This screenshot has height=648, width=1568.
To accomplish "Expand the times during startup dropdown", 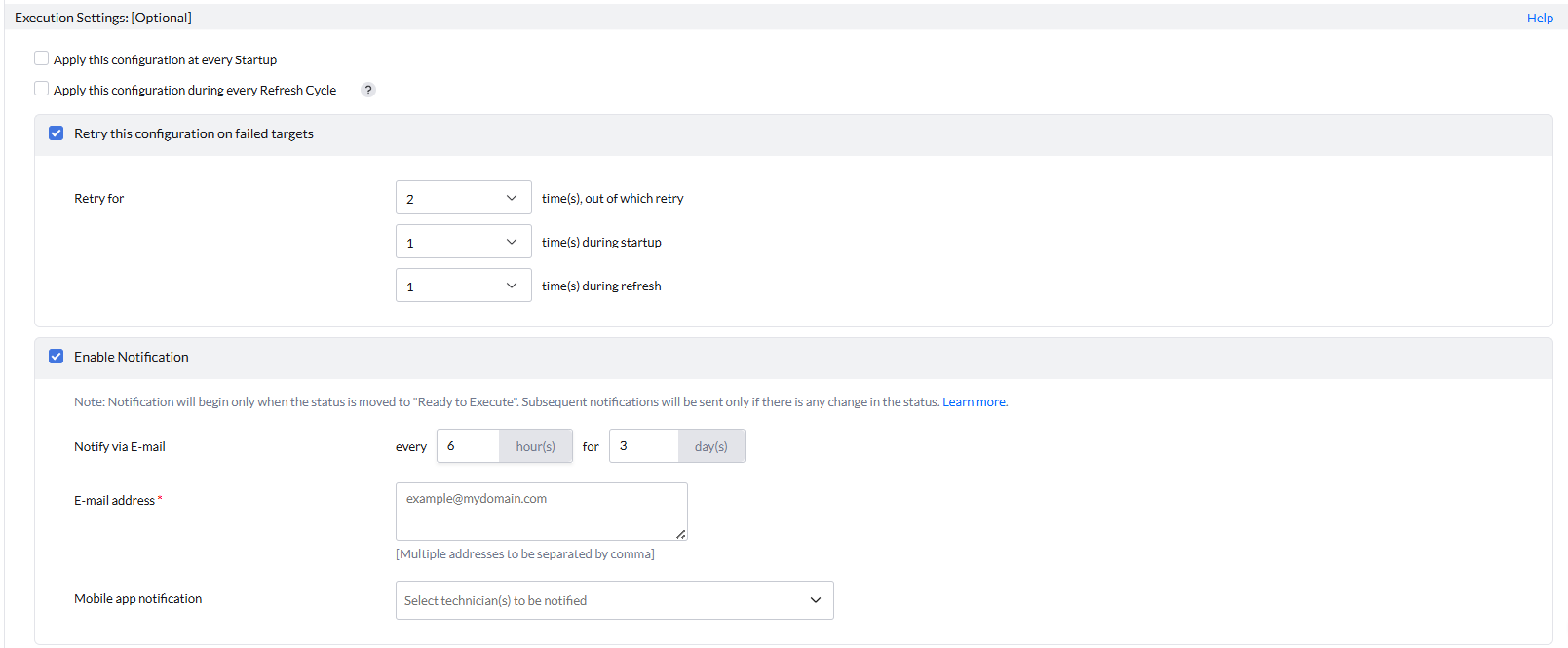I will pyautogui.click(x=463, y=242).
